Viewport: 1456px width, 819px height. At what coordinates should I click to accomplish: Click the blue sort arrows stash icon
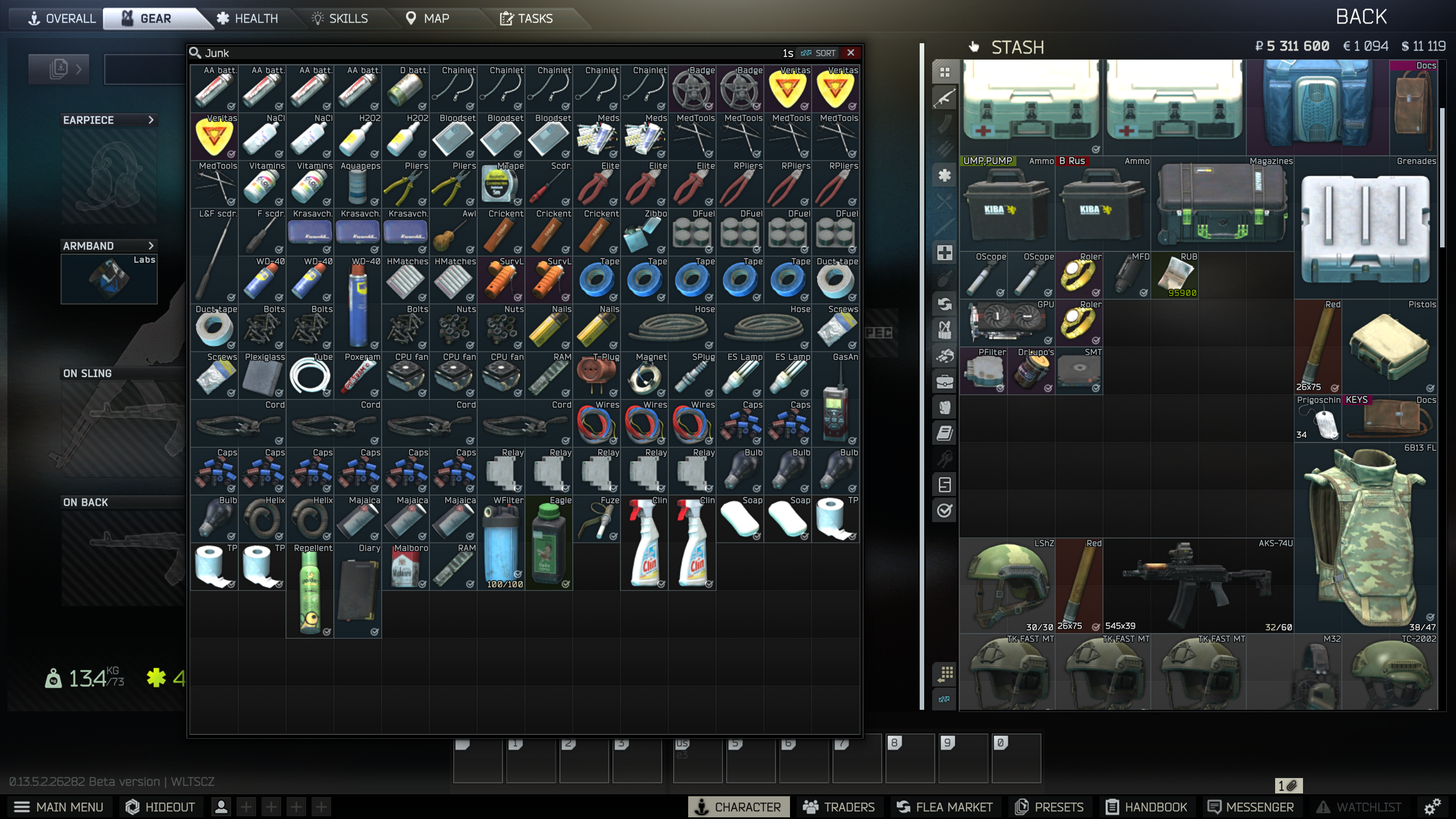(x=945, y=699)
